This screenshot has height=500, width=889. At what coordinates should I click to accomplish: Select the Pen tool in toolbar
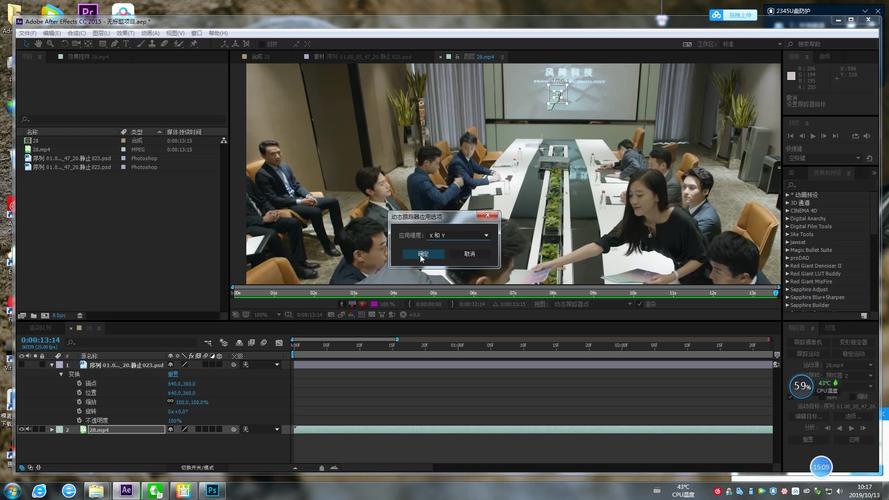(x=115, y=44)
